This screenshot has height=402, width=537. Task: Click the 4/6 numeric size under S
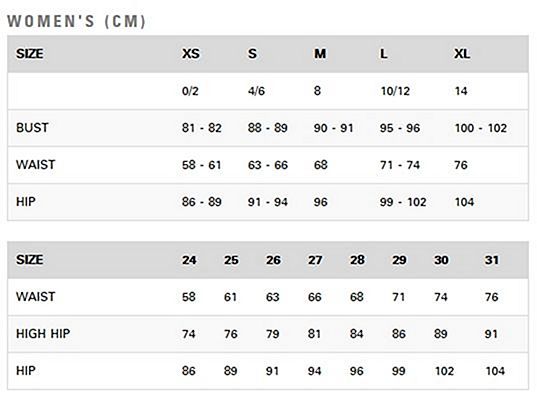256,91
